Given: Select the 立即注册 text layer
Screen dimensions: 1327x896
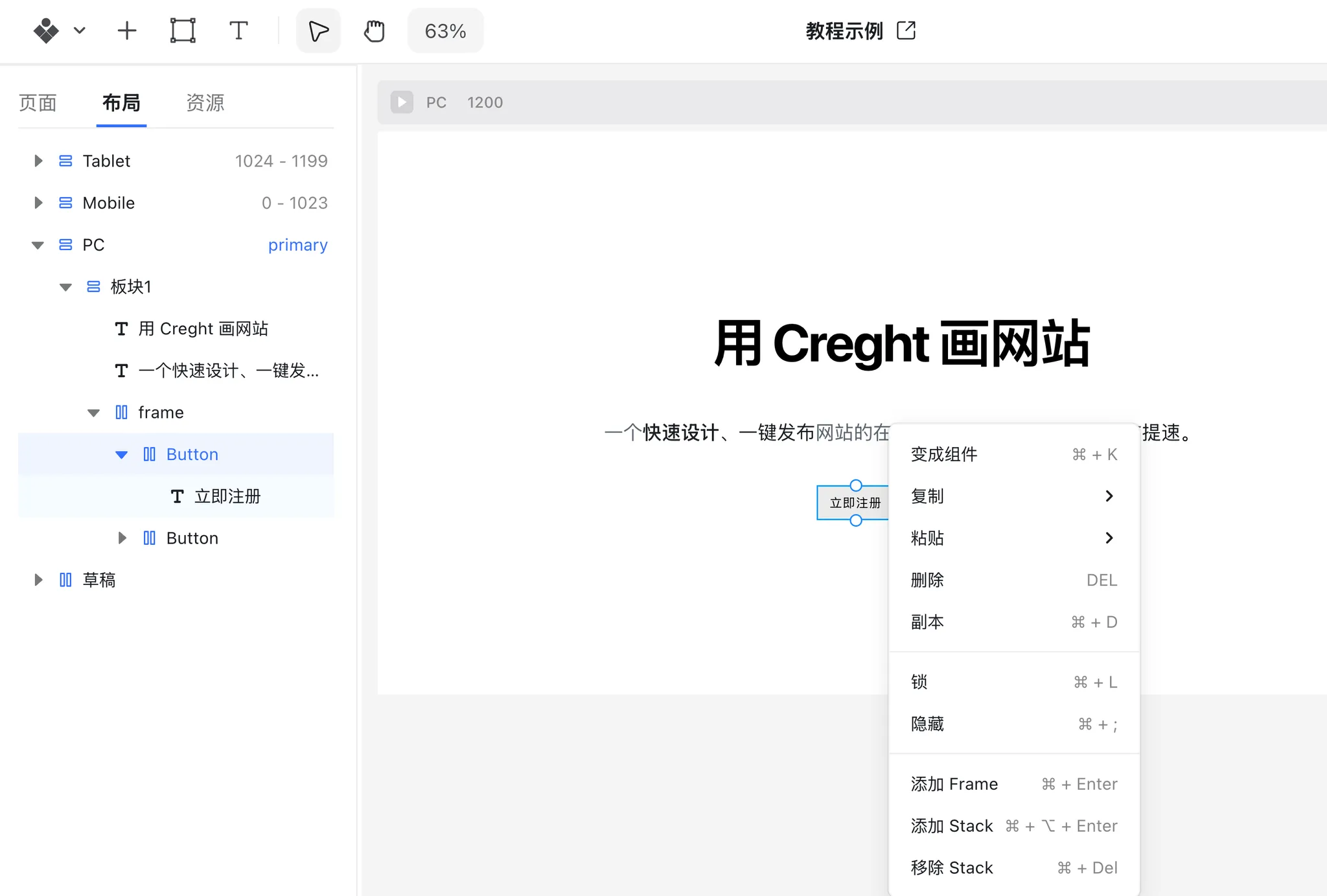Looking at the screenshot, I should [176, 496].
